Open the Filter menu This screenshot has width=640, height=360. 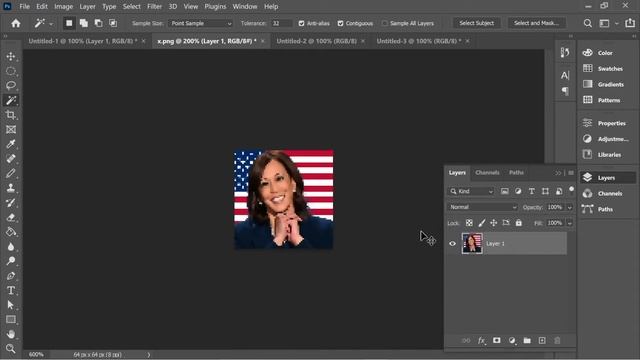154,7
